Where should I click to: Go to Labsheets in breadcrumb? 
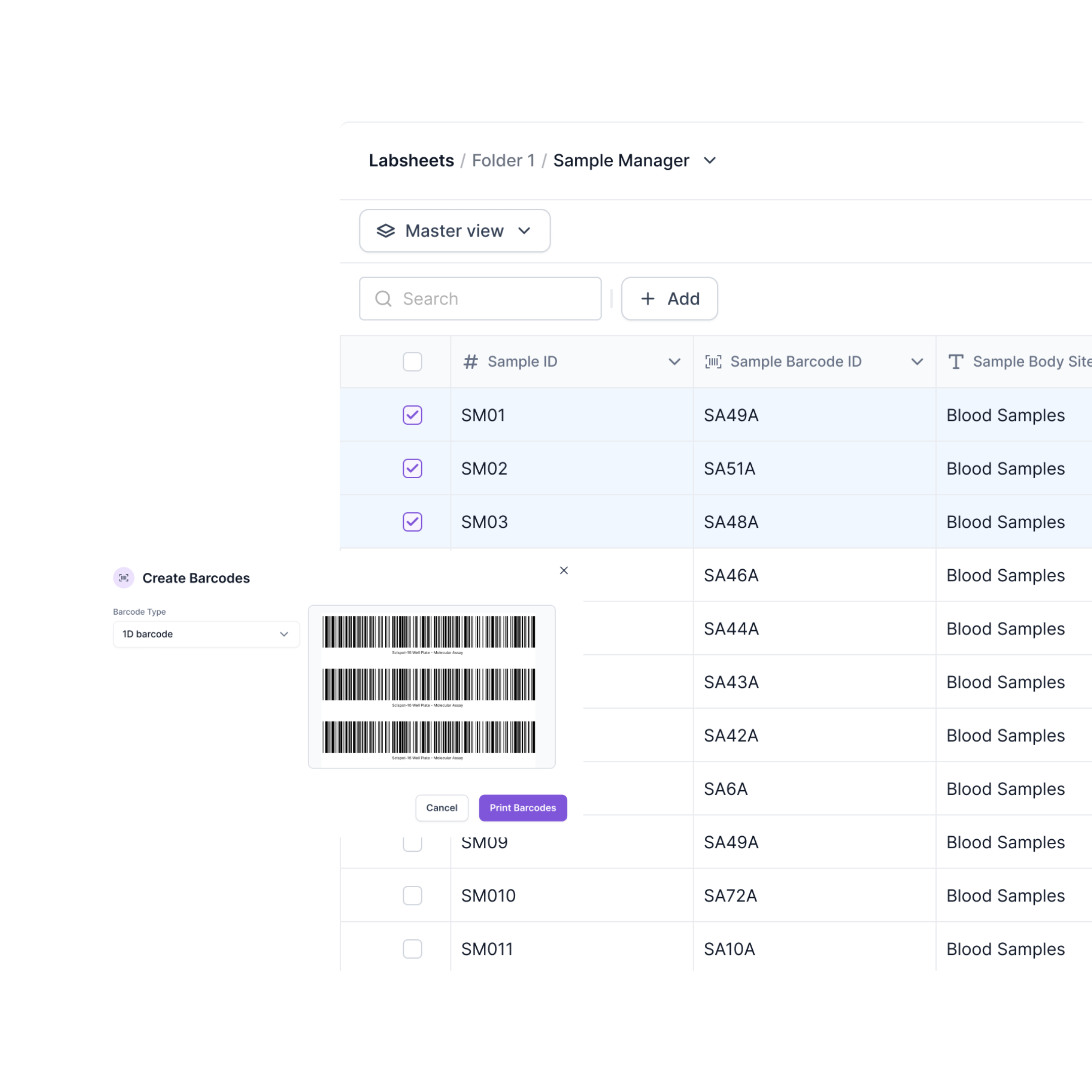411,161
